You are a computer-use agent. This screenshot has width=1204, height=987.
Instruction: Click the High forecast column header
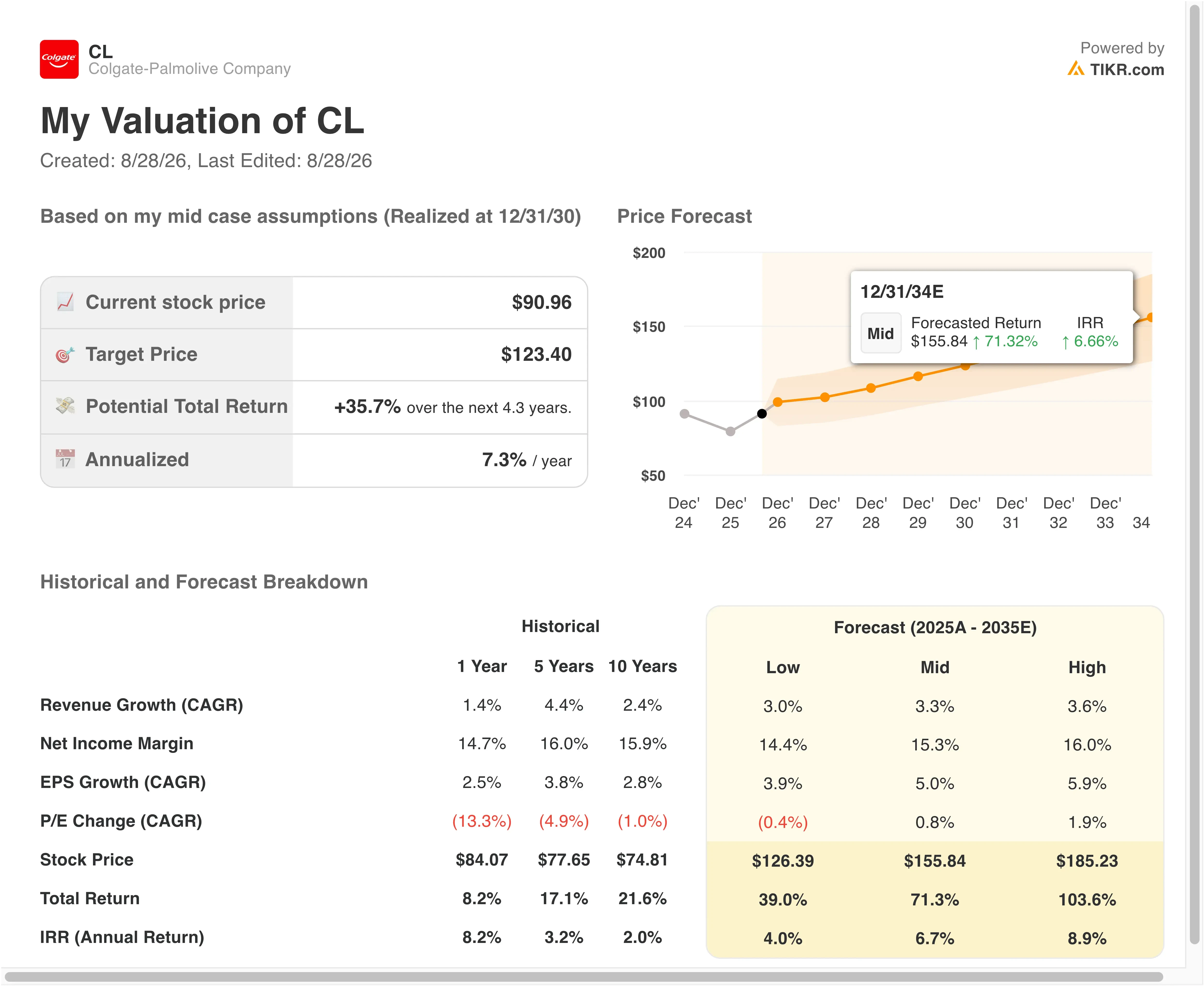[x=1087, y=667]
